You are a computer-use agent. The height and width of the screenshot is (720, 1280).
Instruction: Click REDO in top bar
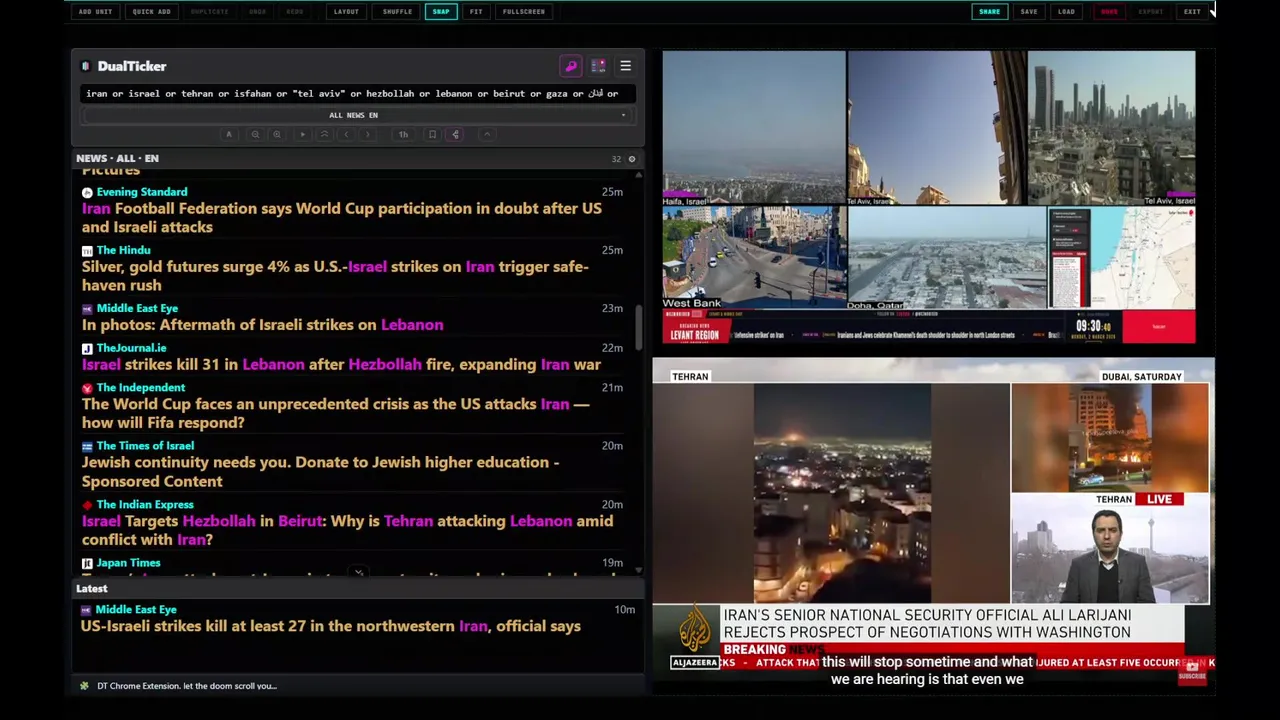pos(295,12)
